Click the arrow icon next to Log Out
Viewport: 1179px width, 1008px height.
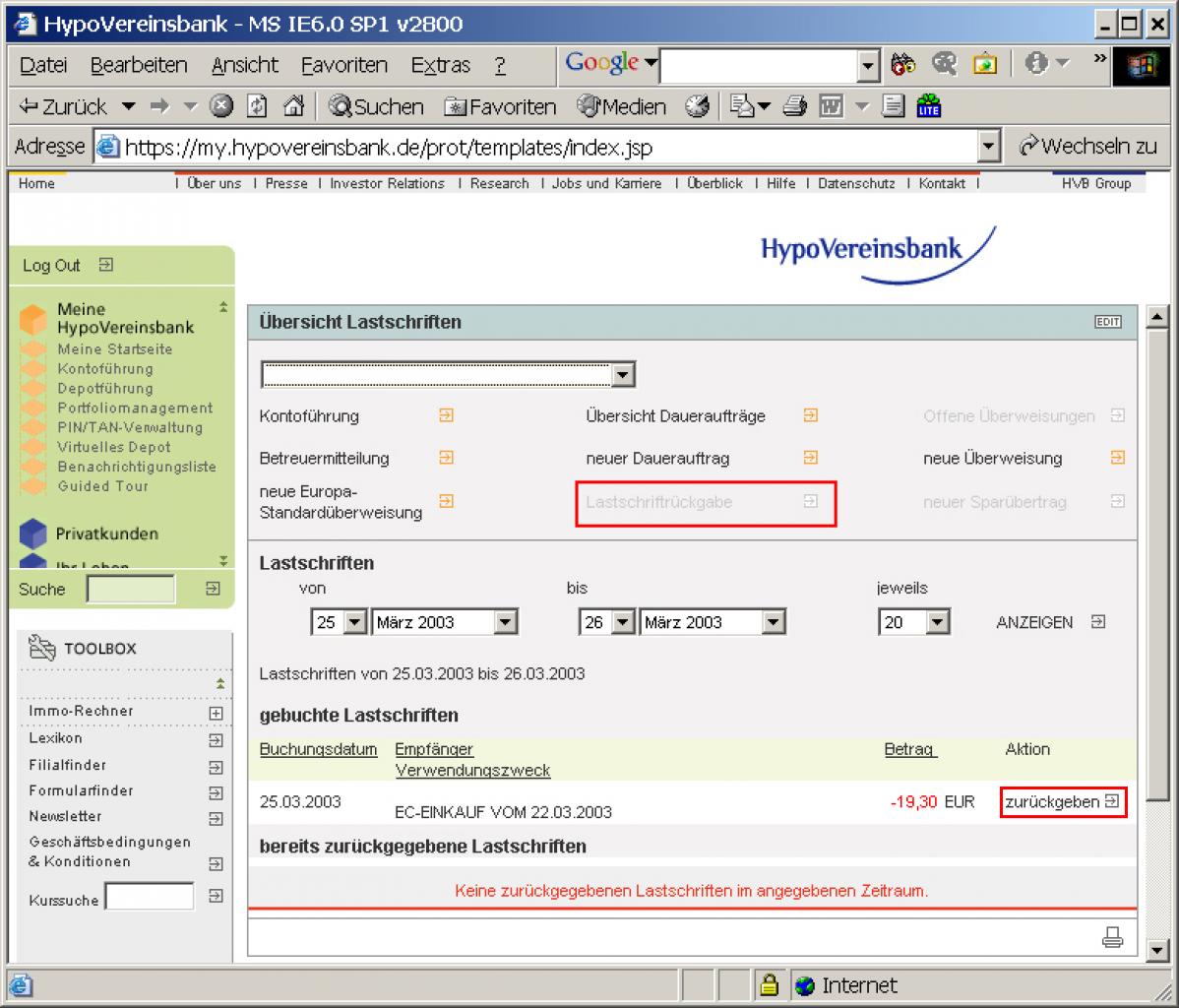pyautogui.click(x=106, y=265)
